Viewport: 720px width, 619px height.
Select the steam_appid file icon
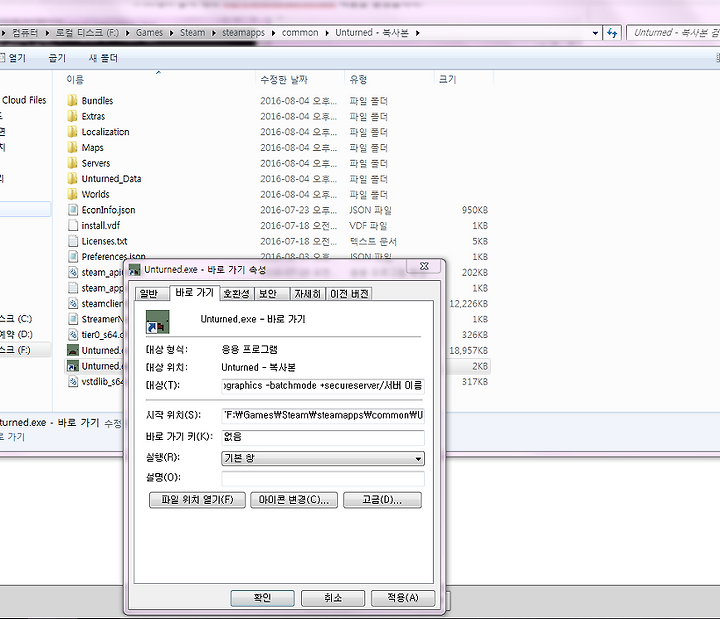73,288
